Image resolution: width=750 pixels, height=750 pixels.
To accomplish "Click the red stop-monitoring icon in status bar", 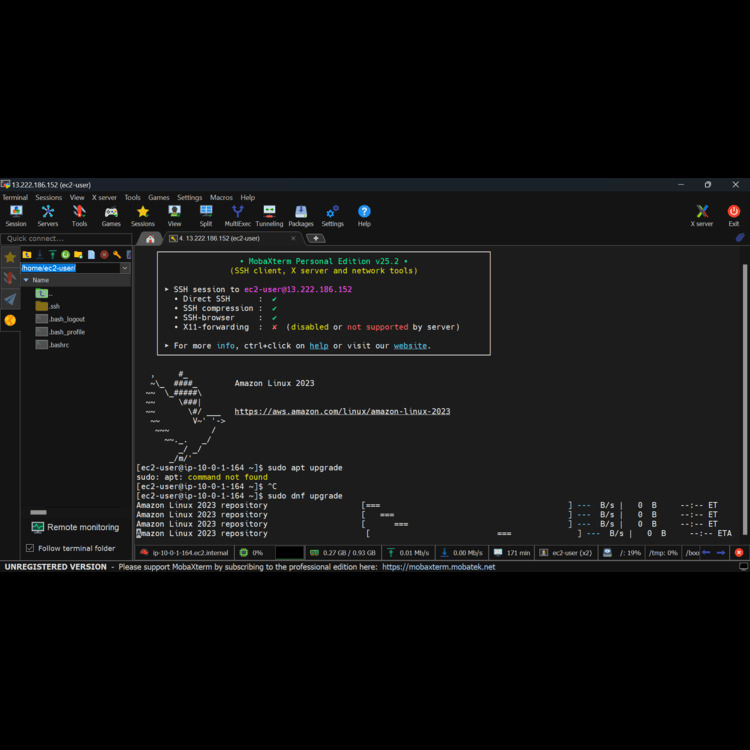I will (x=739, y=552).
